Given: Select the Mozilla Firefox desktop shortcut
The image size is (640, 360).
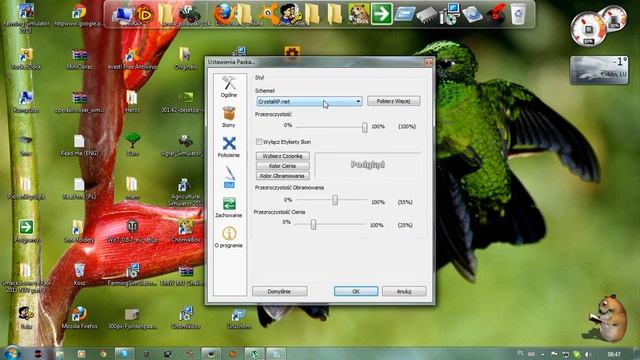Looking at the screenshot, I should coord(79,318).
